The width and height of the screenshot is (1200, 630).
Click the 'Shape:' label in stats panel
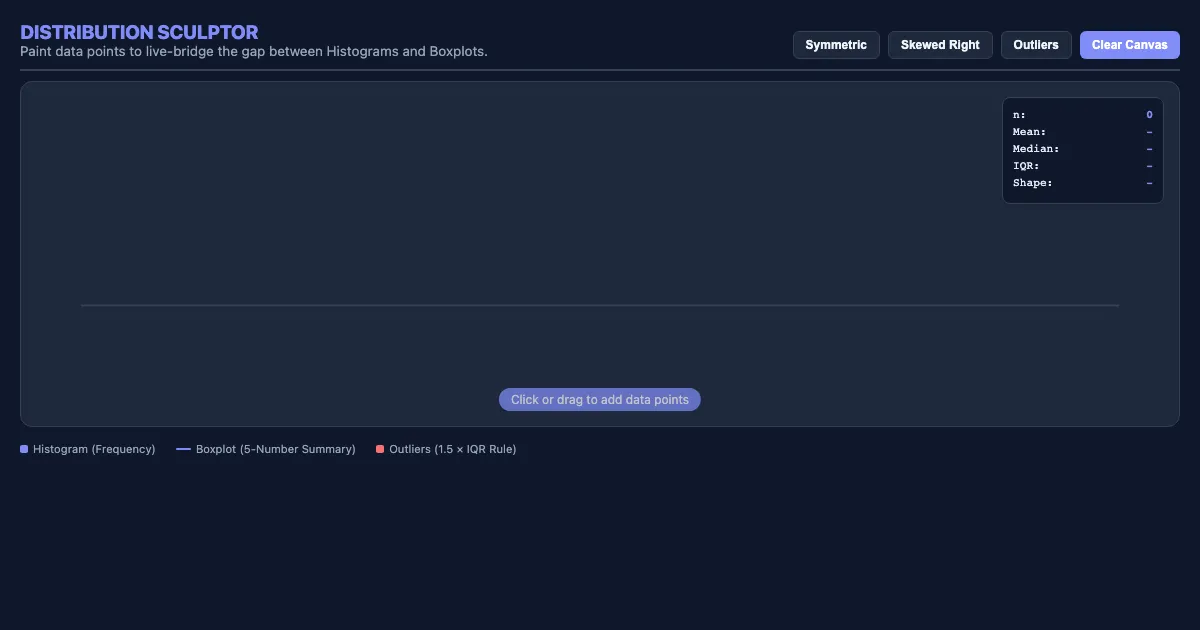point(1033,183)
